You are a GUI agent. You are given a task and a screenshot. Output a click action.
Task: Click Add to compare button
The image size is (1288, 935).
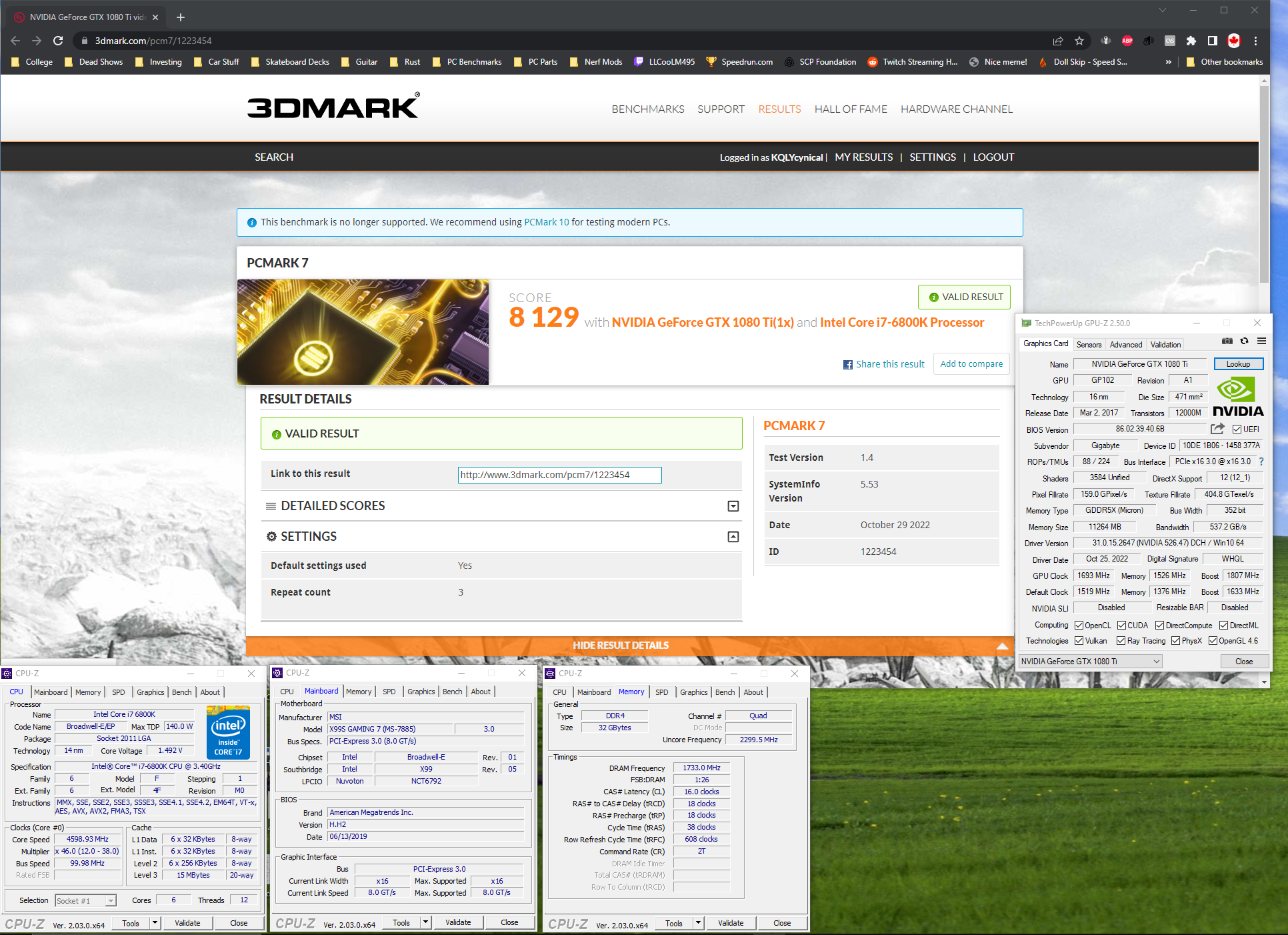point(971,364)
